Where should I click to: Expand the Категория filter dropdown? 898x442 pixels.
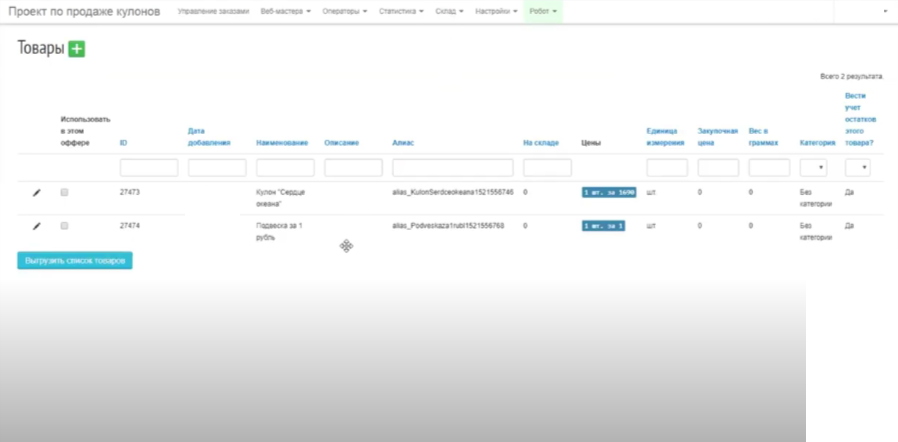tap(813, 168)
